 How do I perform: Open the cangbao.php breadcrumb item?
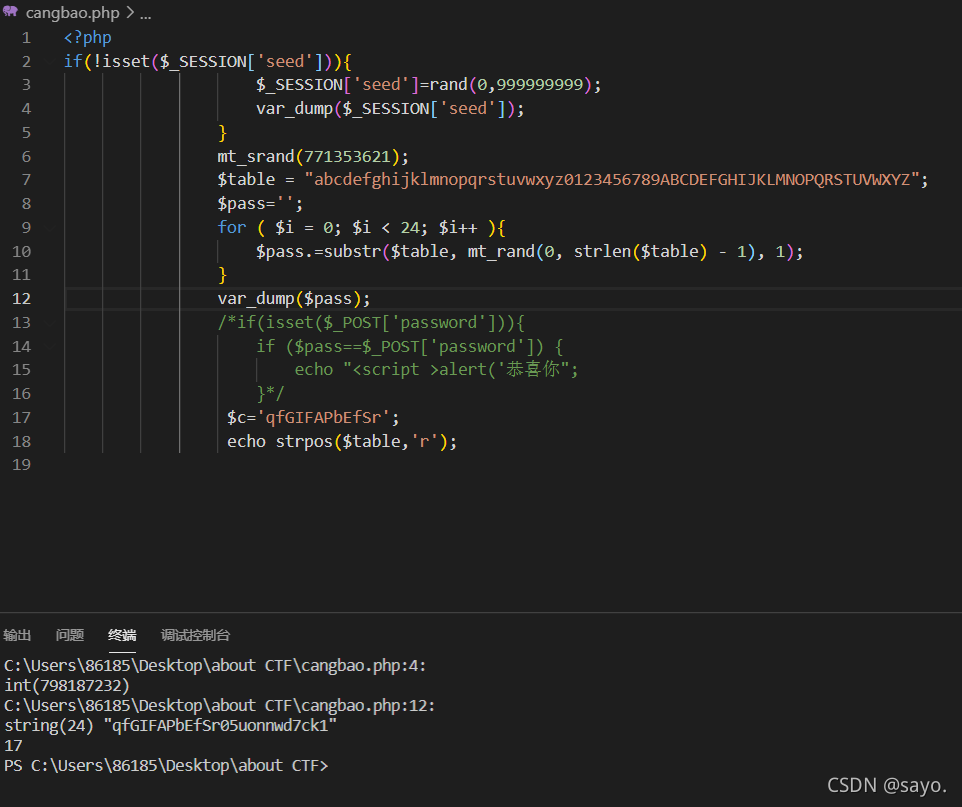point(72,12)
